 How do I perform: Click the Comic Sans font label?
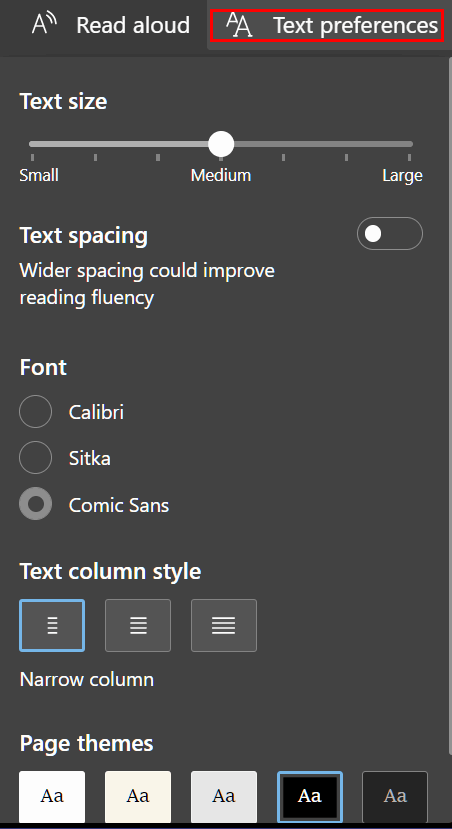(x=119, y=505)
